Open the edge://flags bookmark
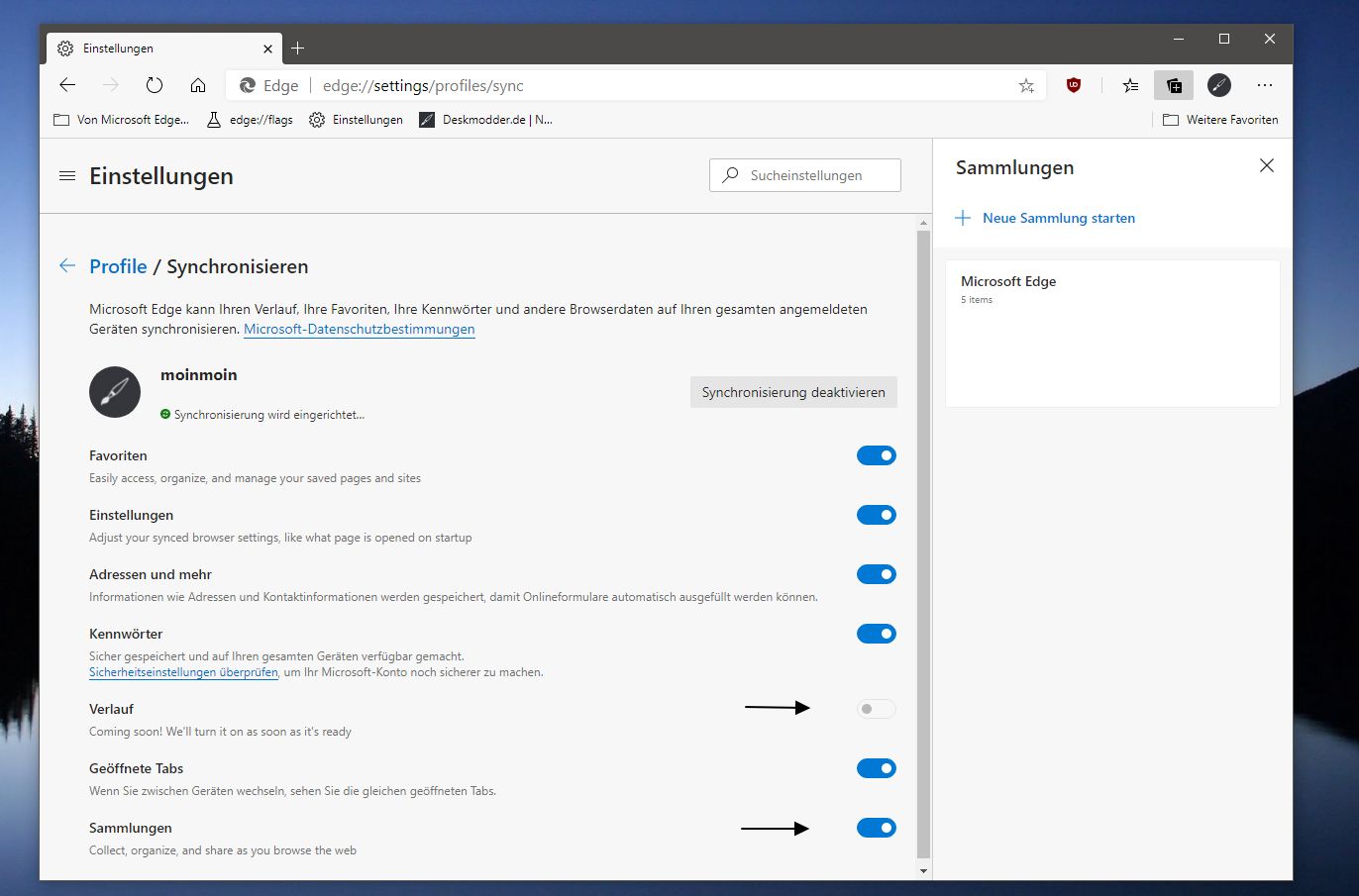The width and height of the screenshot is (1359, 896). coord(250,120)
